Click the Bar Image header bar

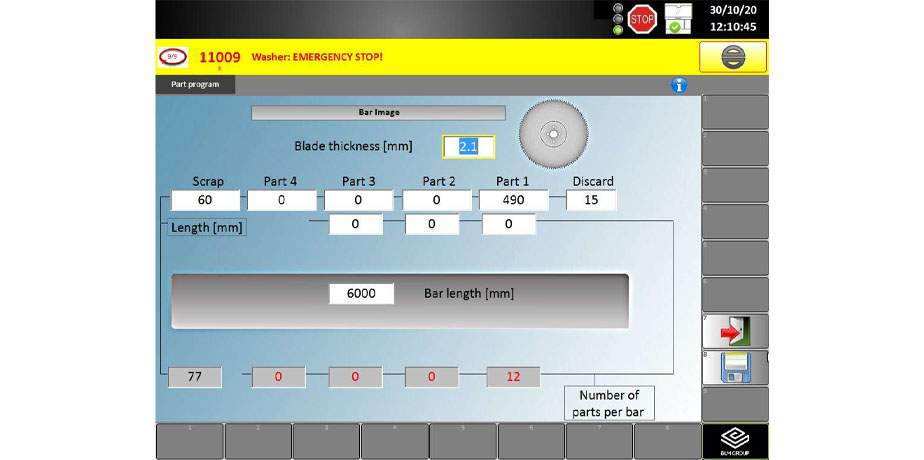tap(378, 113)
